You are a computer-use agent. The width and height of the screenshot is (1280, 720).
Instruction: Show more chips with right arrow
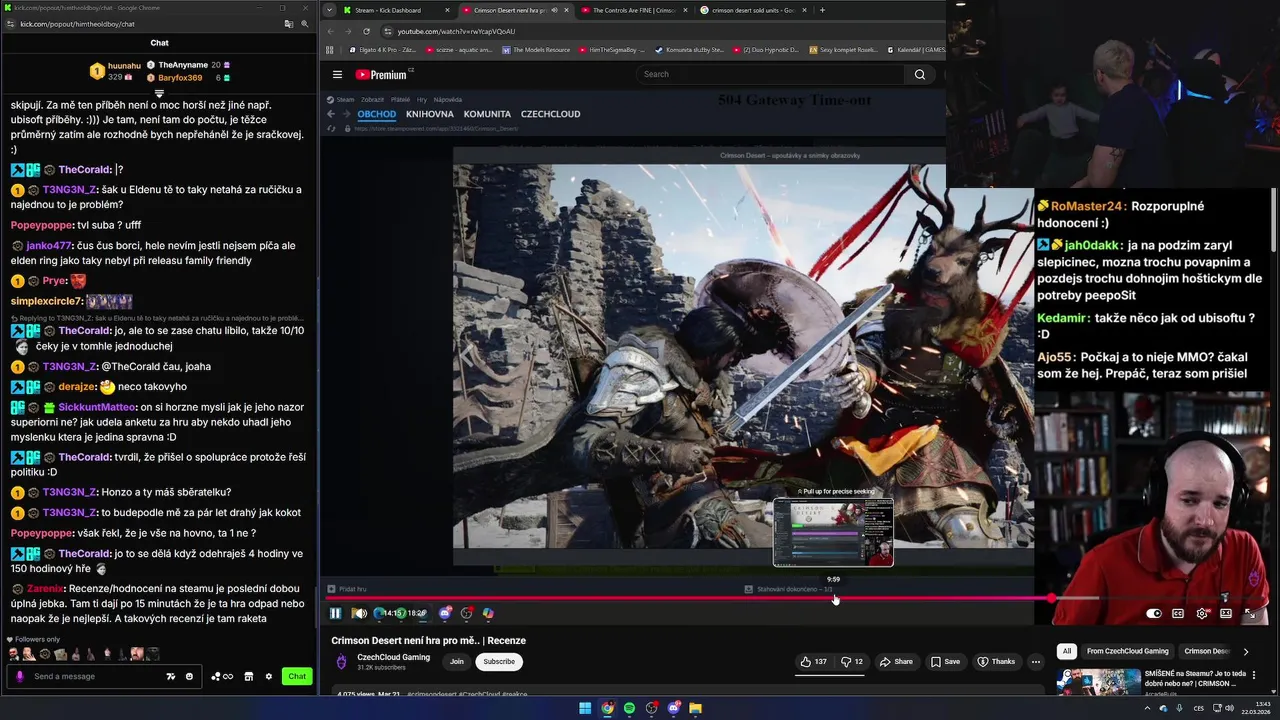(1245, 651)
